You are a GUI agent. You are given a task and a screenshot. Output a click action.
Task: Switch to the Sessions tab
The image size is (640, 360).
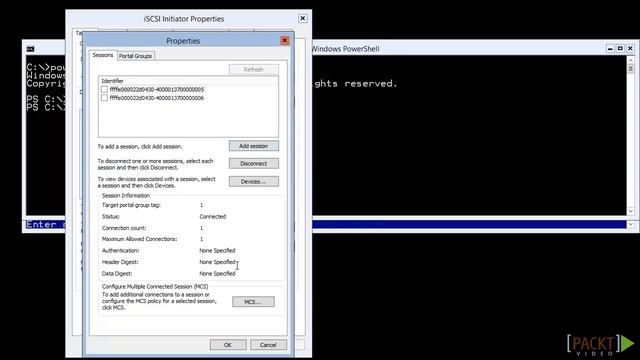(103, 55)
